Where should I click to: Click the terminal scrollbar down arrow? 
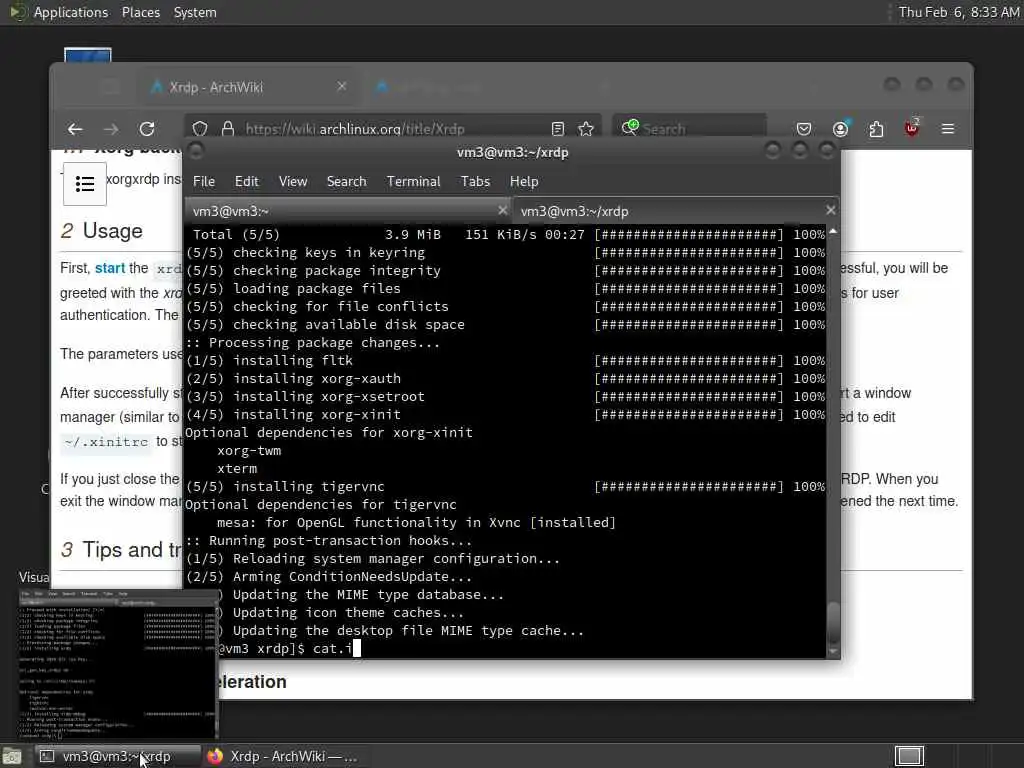pos(833,651)
